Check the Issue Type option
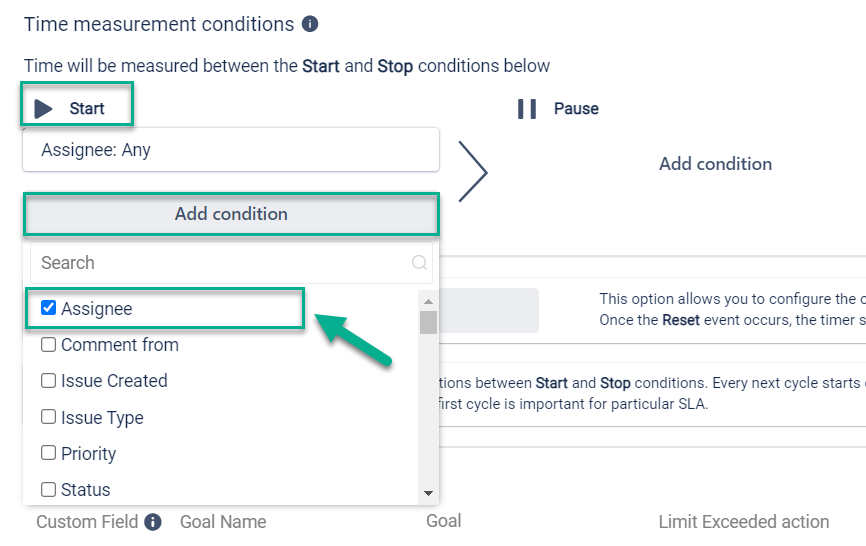Viewport: 866px width, 546px height. coord(48,417)
